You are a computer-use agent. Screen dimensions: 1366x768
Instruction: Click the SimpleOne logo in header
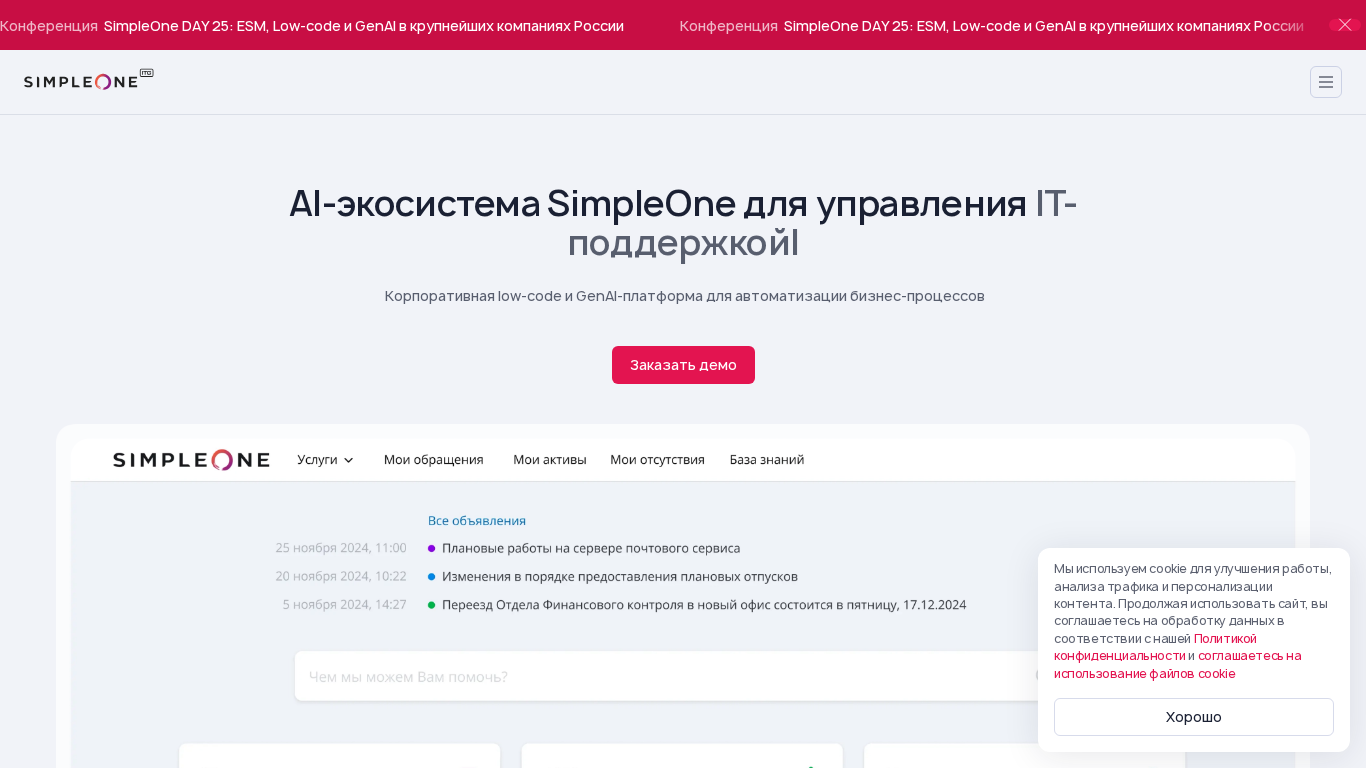click(89, 80)
